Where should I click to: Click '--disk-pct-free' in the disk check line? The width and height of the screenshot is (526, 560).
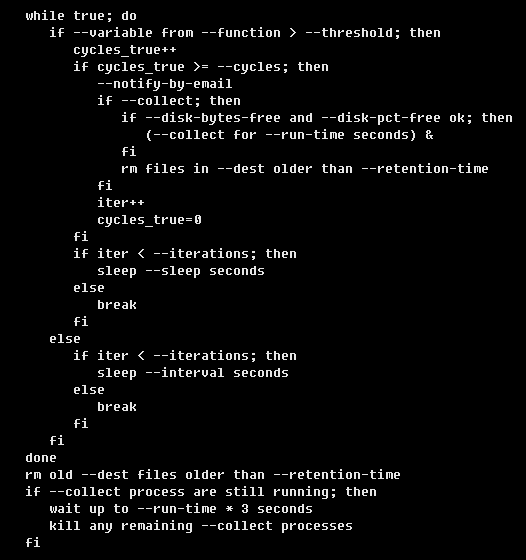click(381, 118)
